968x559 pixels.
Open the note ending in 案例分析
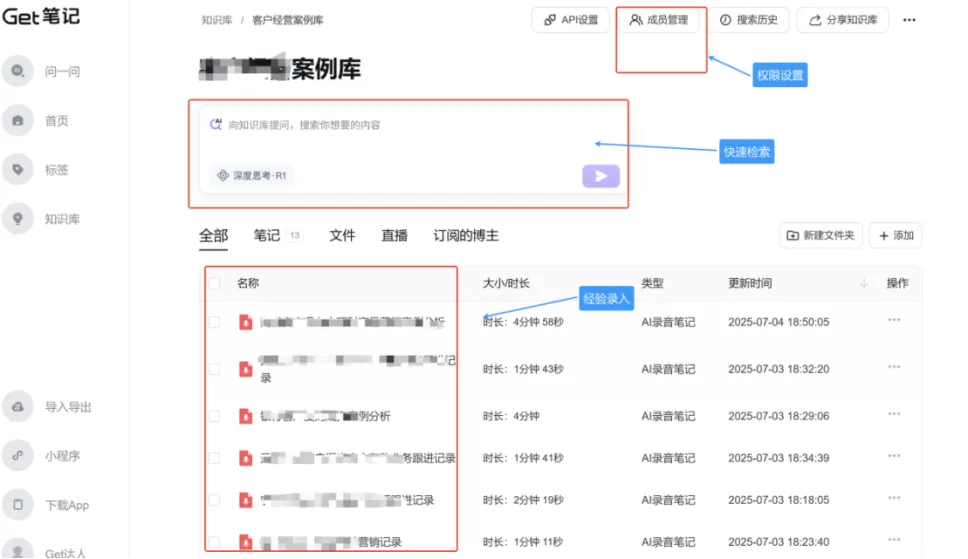[325, 416]
